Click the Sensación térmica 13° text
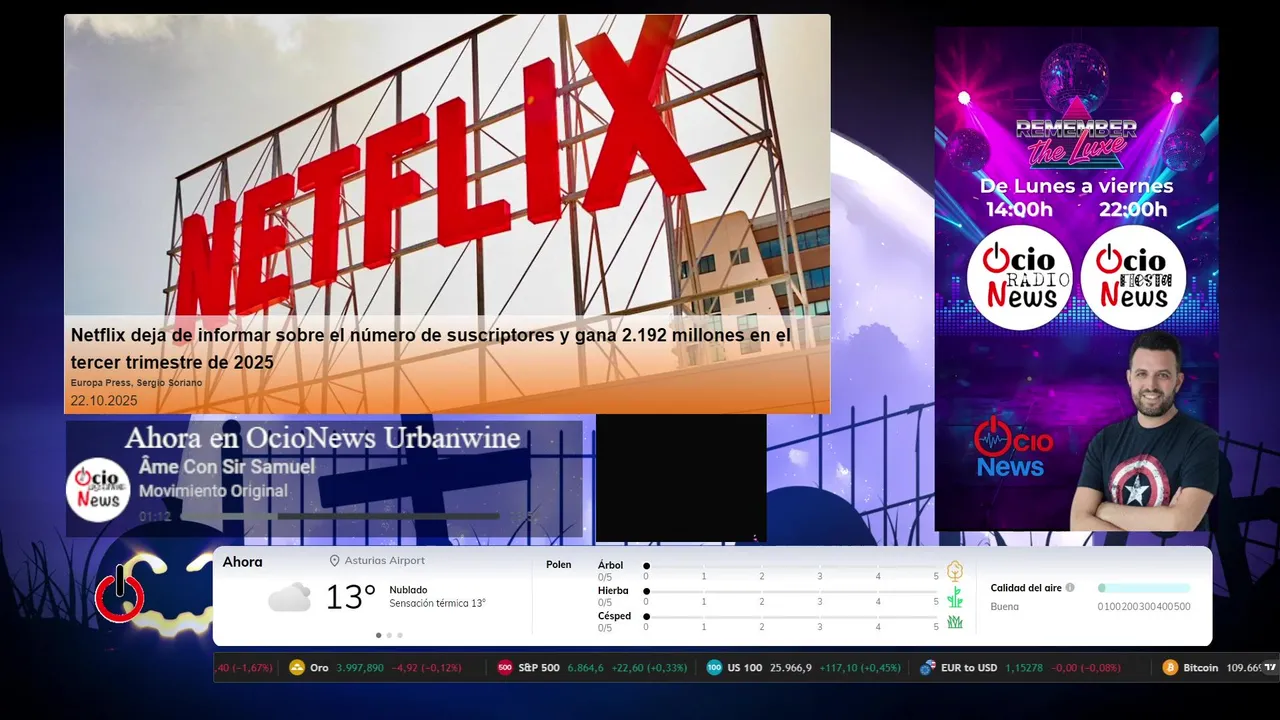 point(438,603)
